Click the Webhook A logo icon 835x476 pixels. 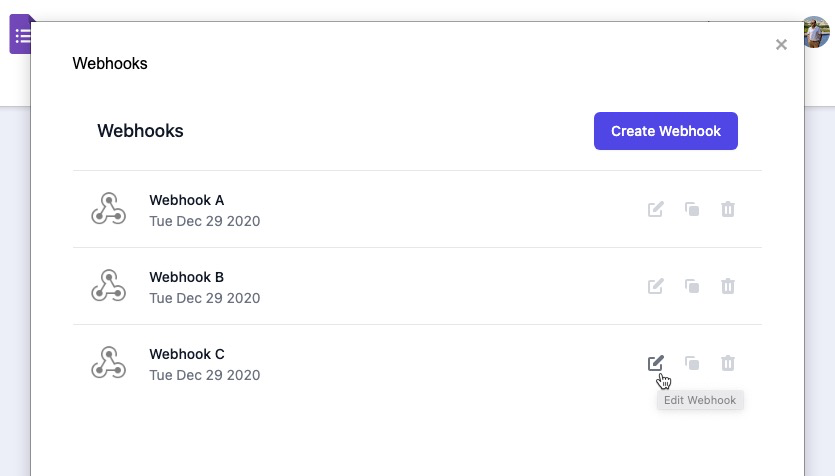108,209
